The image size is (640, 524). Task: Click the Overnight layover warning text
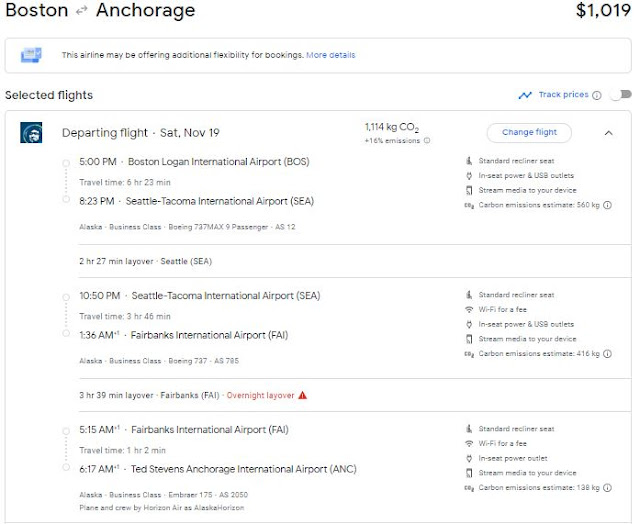pos(259,395)
